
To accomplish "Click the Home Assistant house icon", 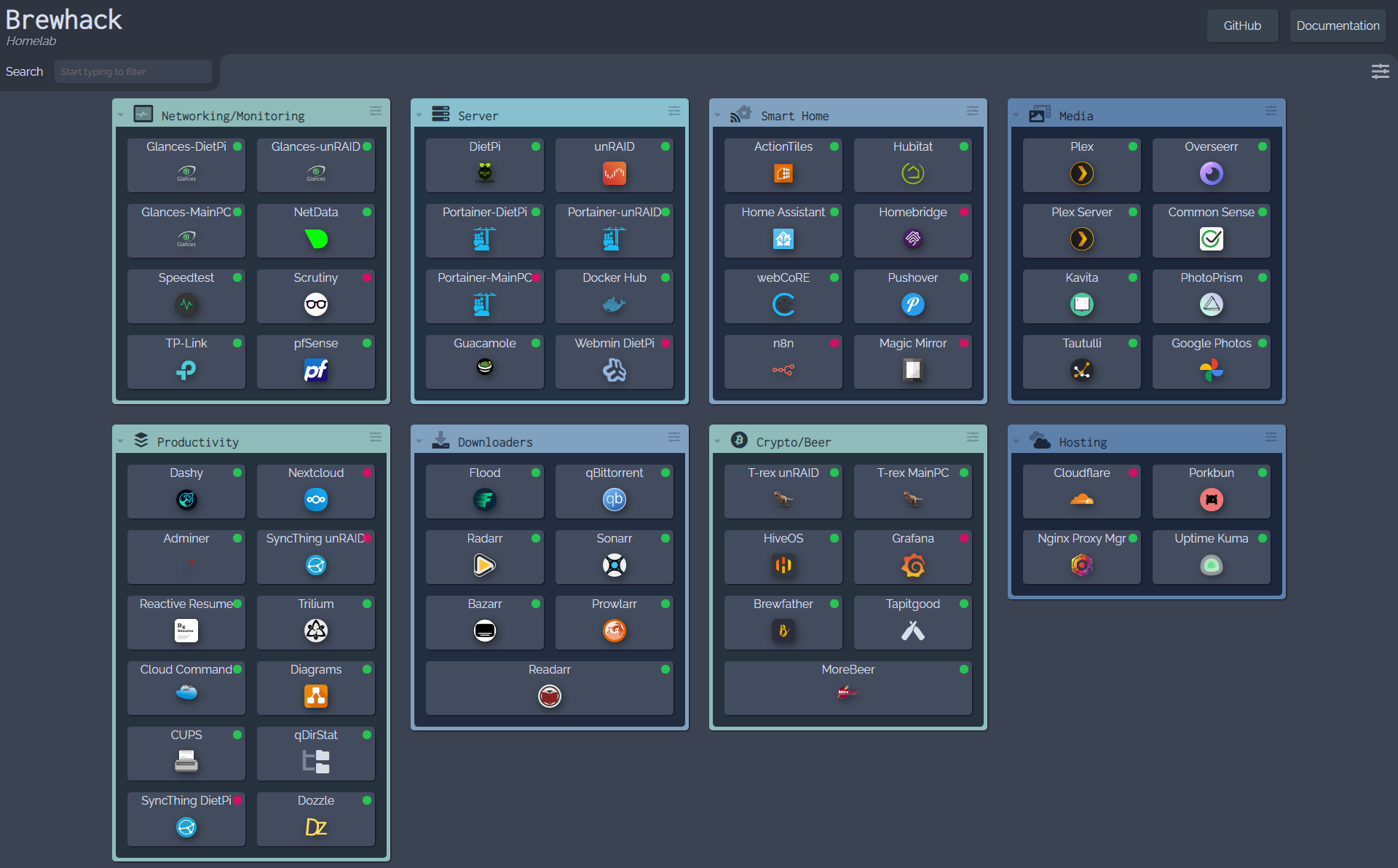I will [783, 239].
